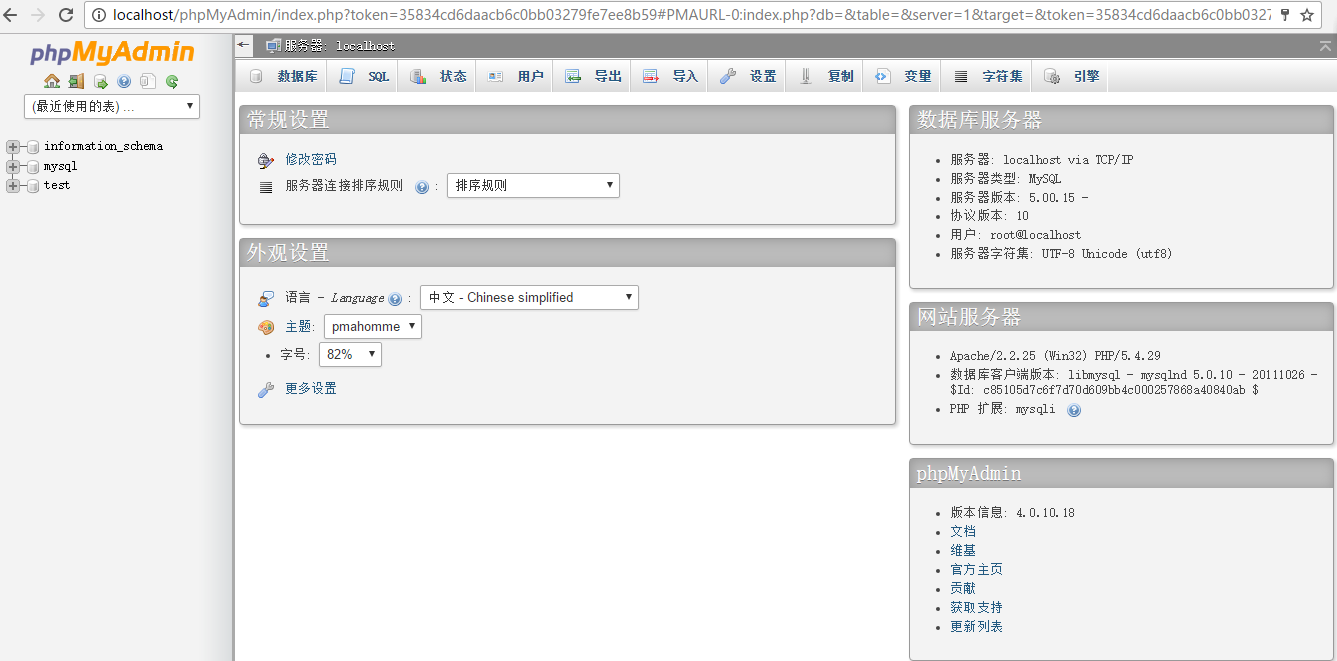The image size is (1337, 661).
Task: Open the MySQL documentation pages icon
Action: point(148,81)
